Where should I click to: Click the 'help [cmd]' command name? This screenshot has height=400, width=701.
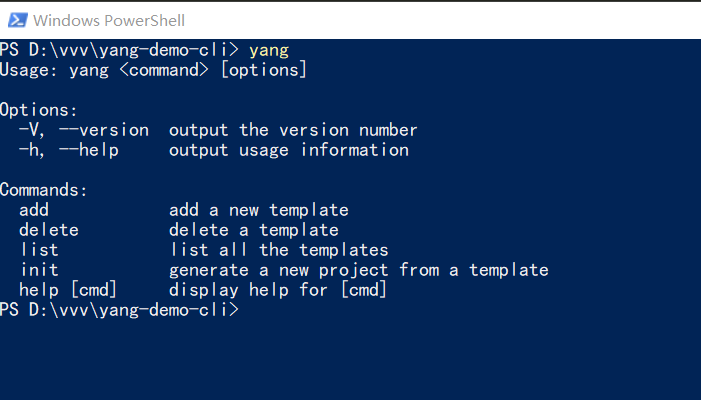(68, 290)
